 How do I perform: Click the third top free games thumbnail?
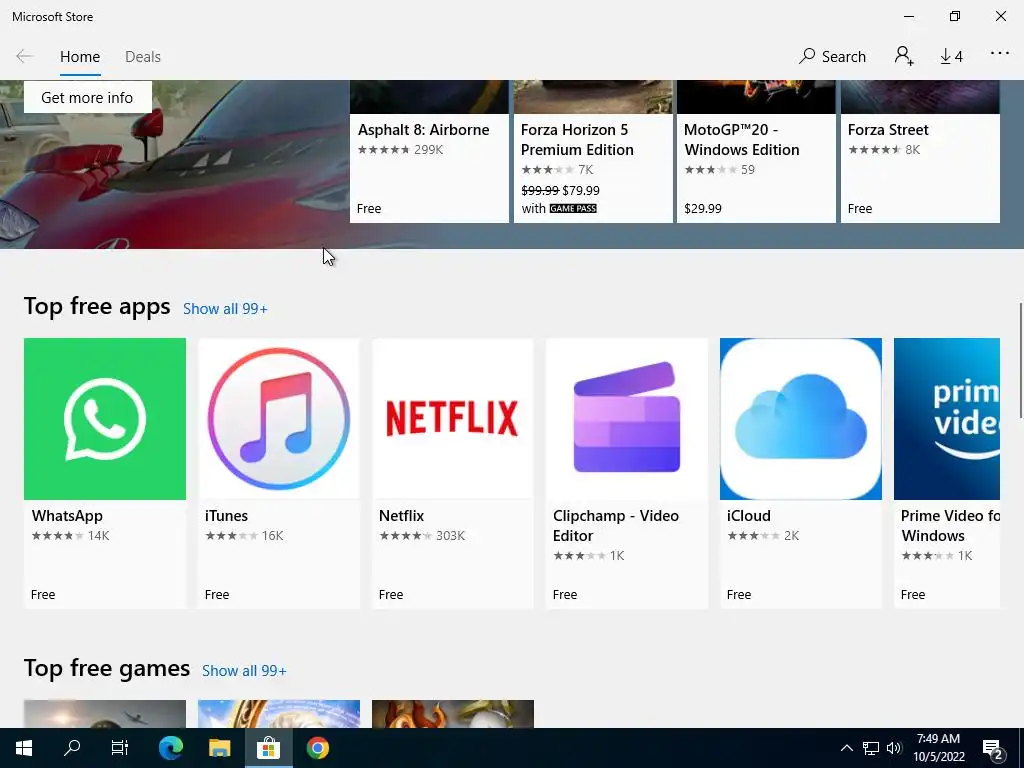(x=453, y=714)
